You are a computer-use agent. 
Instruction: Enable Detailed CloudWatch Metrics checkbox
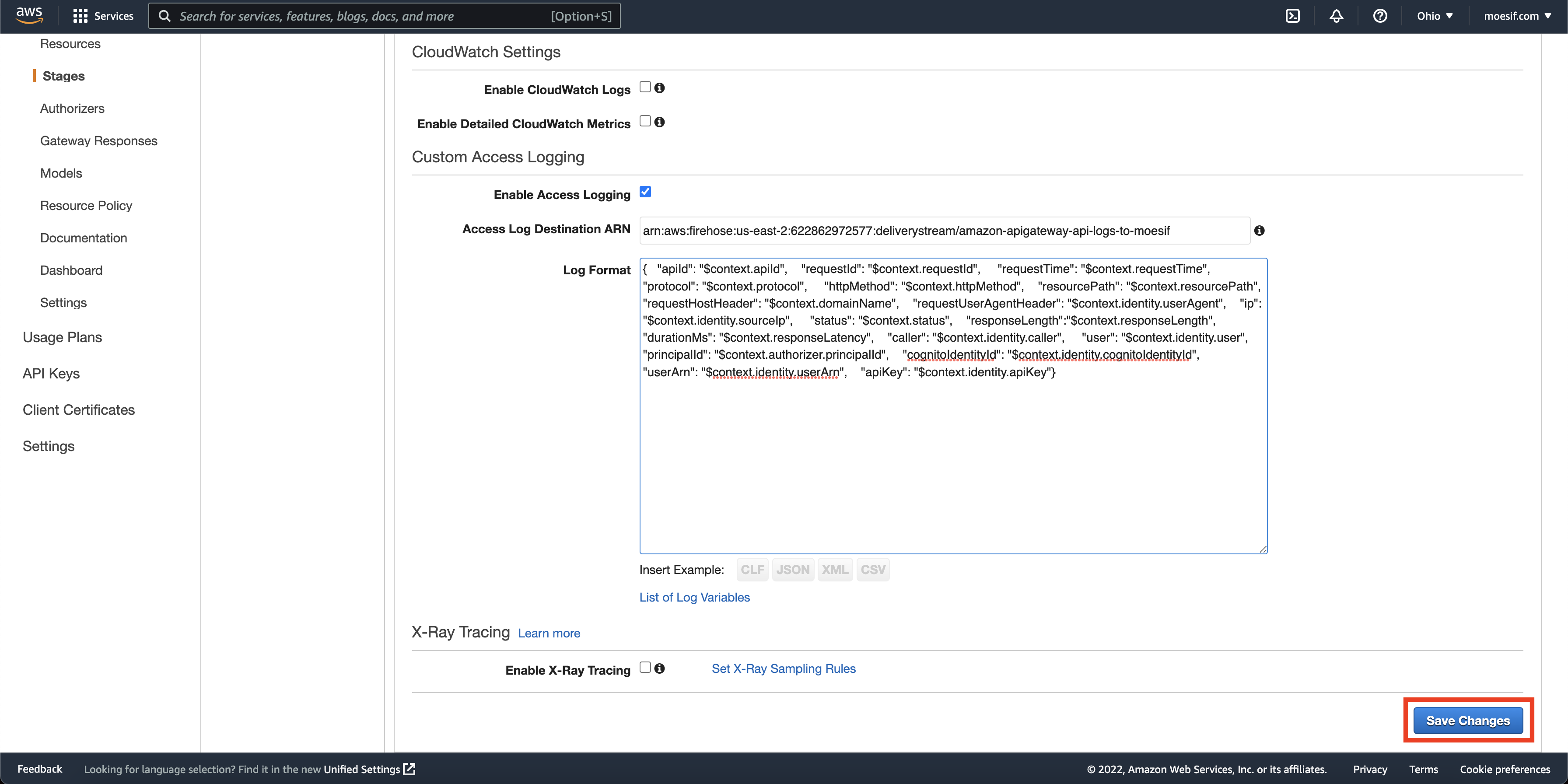pos(645,121)
